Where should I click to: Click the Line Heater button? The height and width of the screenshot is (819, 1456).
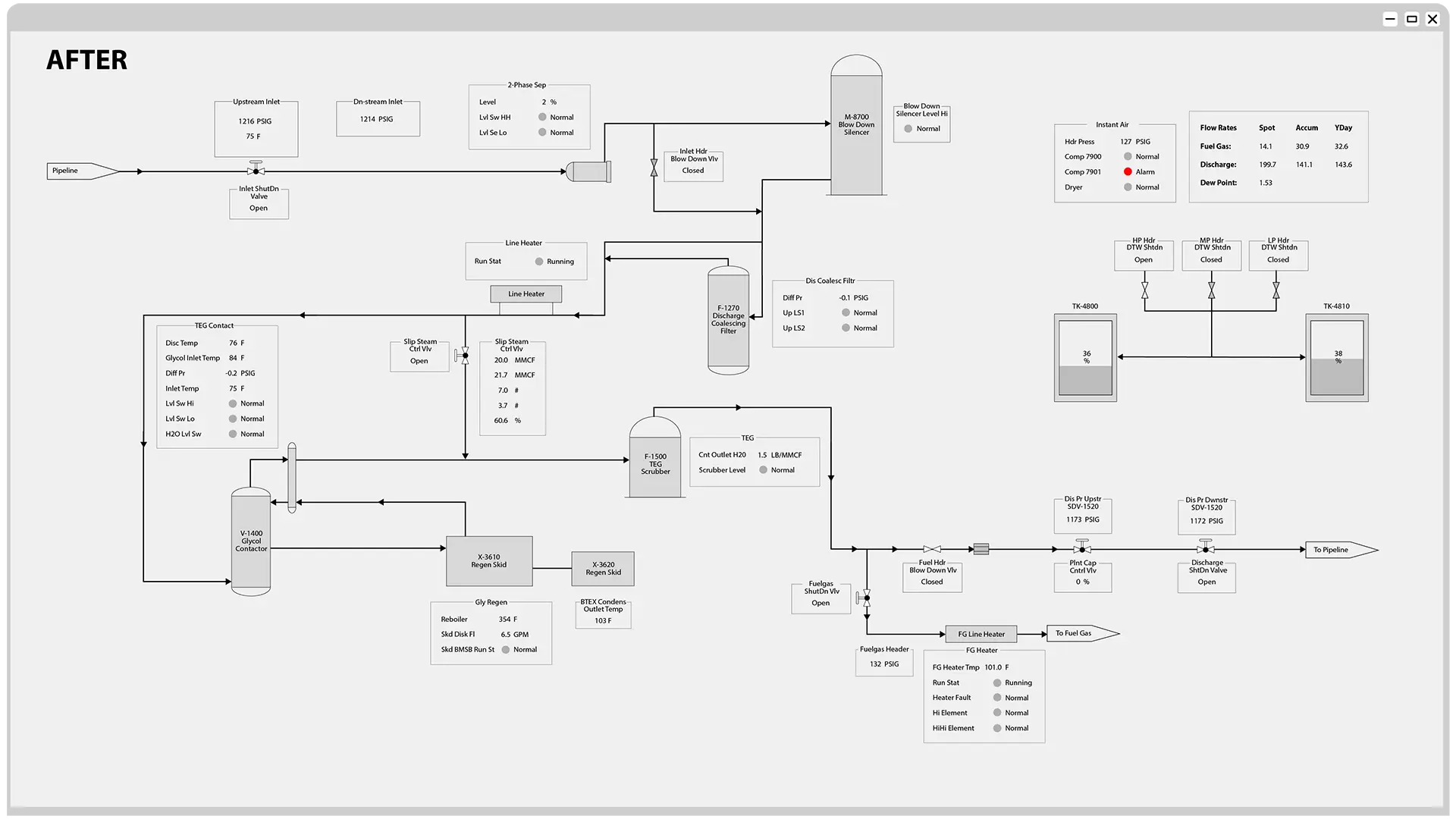tap(526, 294)
